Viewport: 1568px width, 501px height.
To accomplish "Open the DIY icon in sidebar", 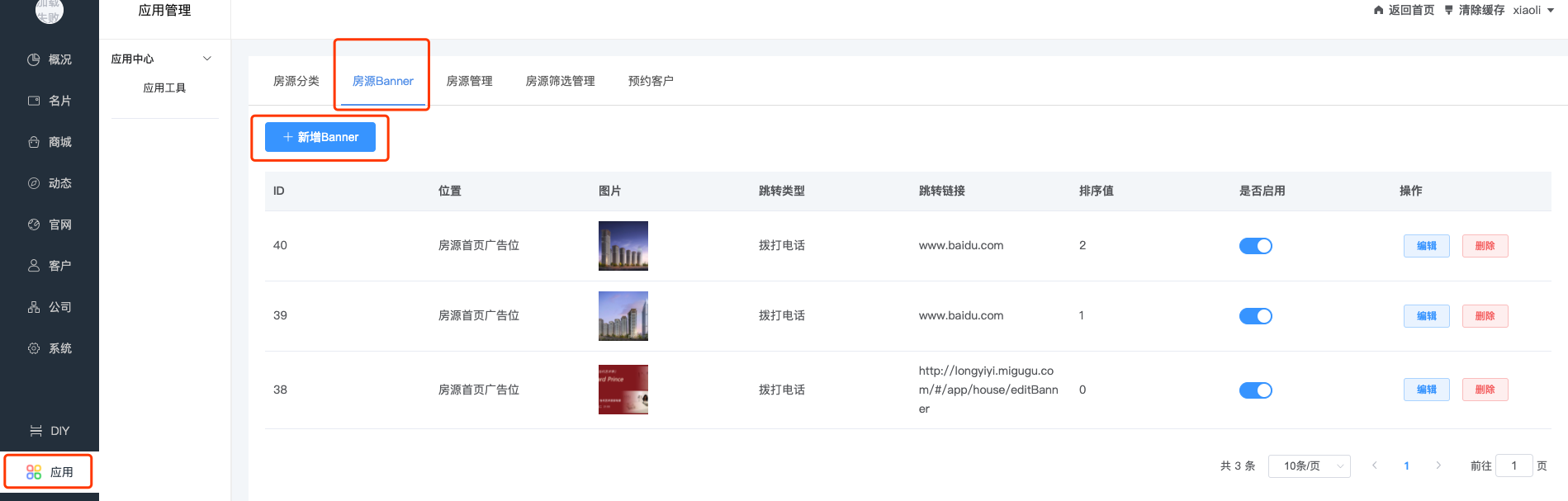I will (x=36, y=431).
